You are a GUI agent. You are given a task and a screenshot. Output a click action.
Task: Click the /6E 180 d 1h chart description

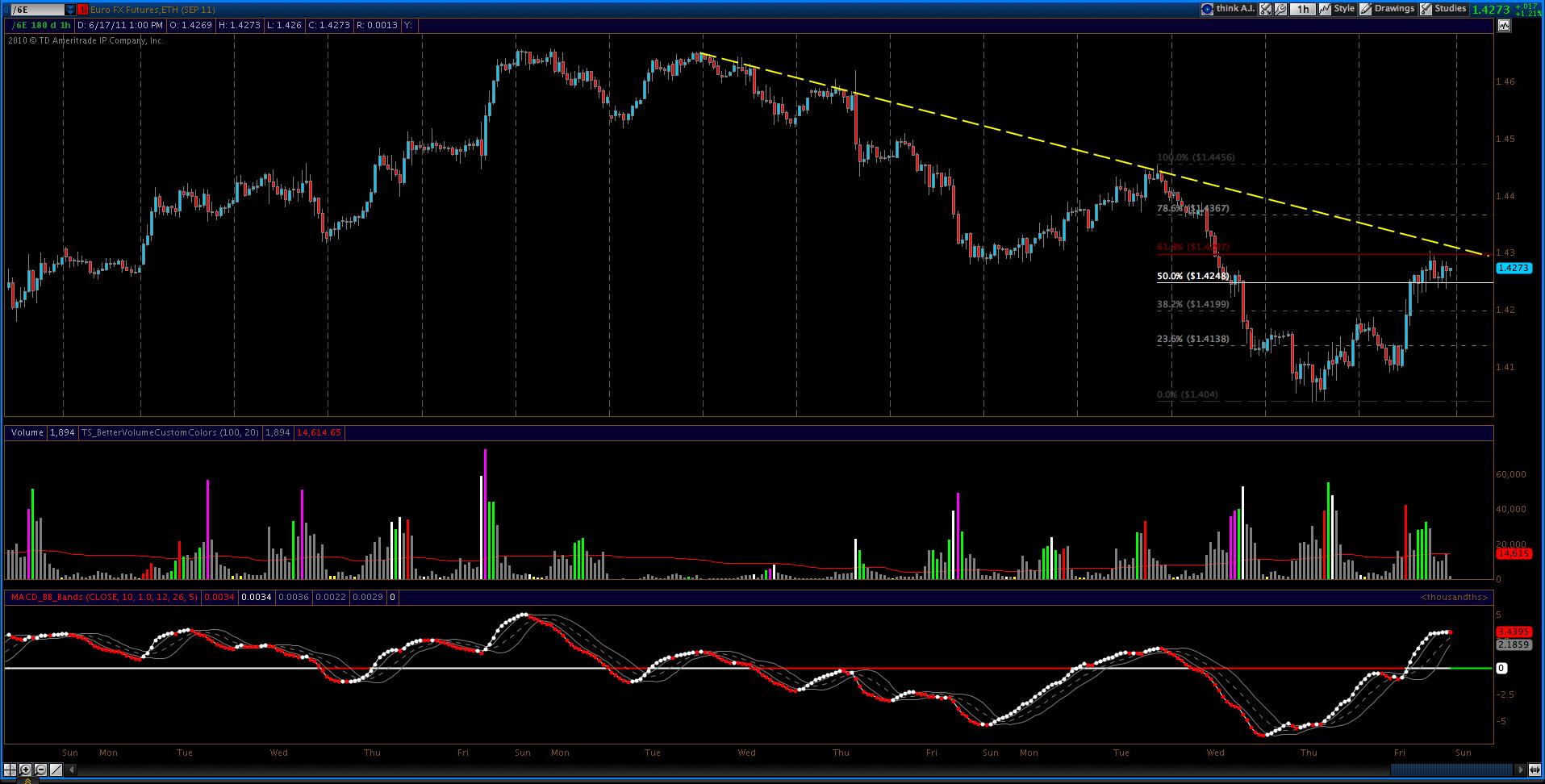tap(41, 25)
